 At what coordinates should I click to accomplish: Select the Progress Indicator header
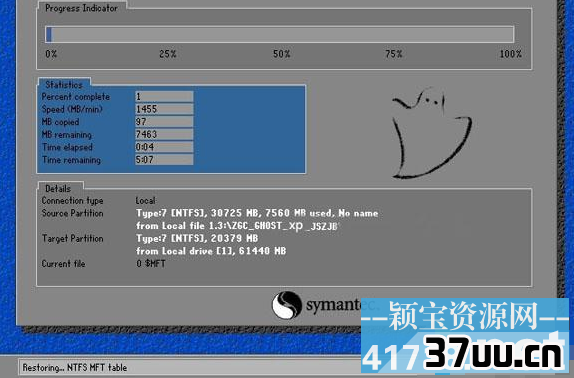[81, 8]
